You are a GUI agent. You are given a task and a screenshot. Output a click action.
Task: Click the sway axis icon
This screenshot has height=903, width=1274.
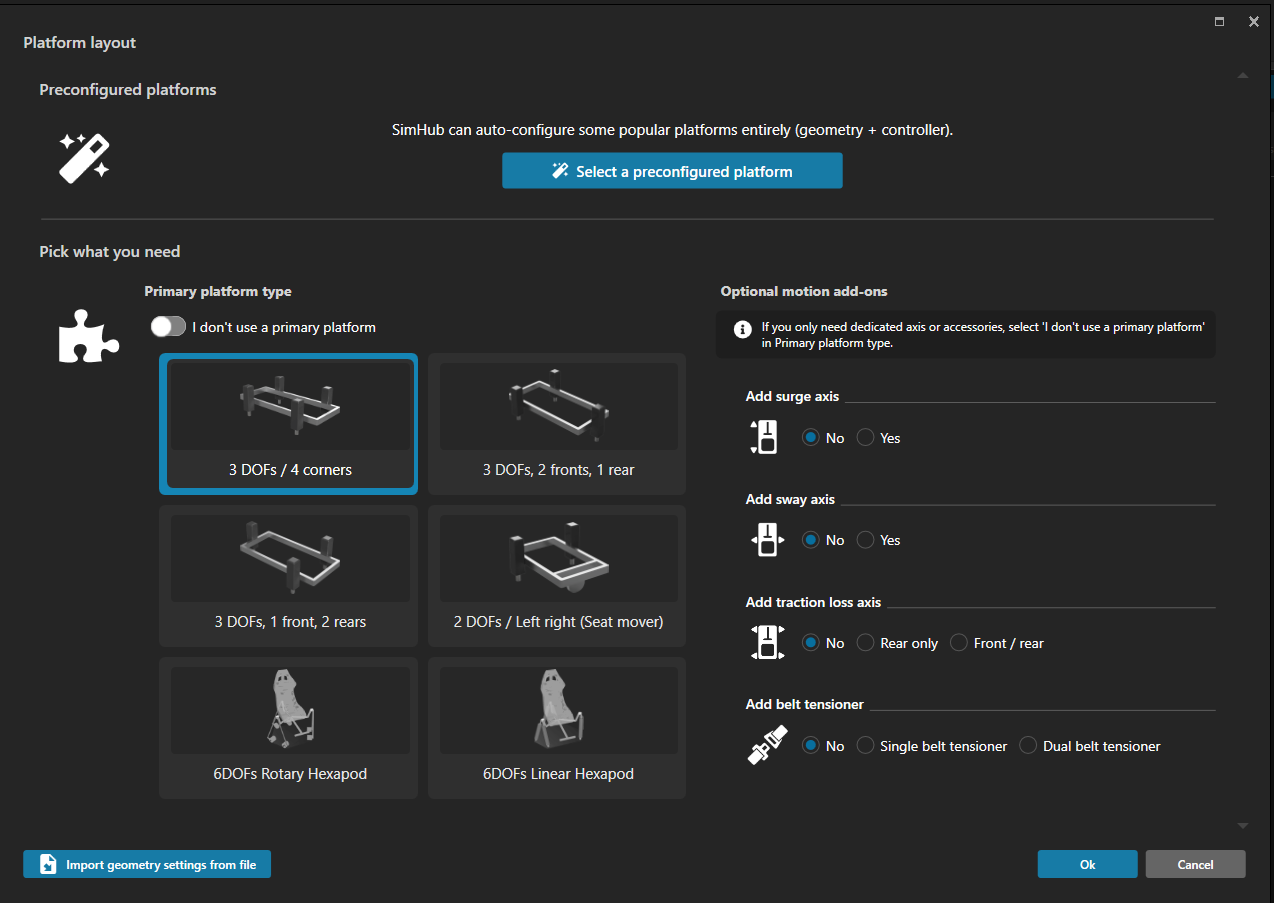coord(766,540)
